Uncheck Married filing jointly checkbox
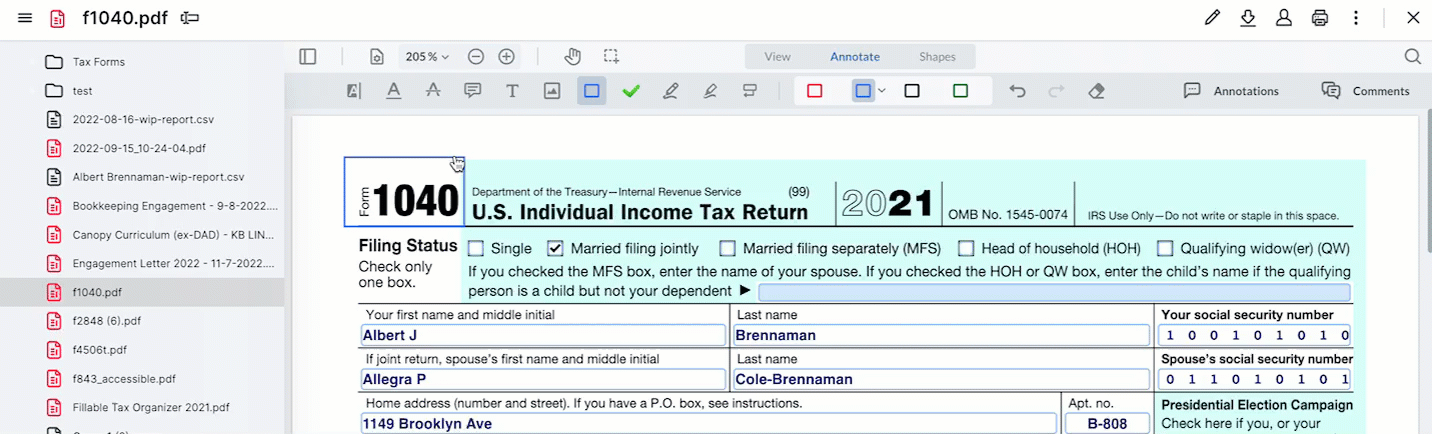This screenshot has width=1432, height=434. pos(555,248)
